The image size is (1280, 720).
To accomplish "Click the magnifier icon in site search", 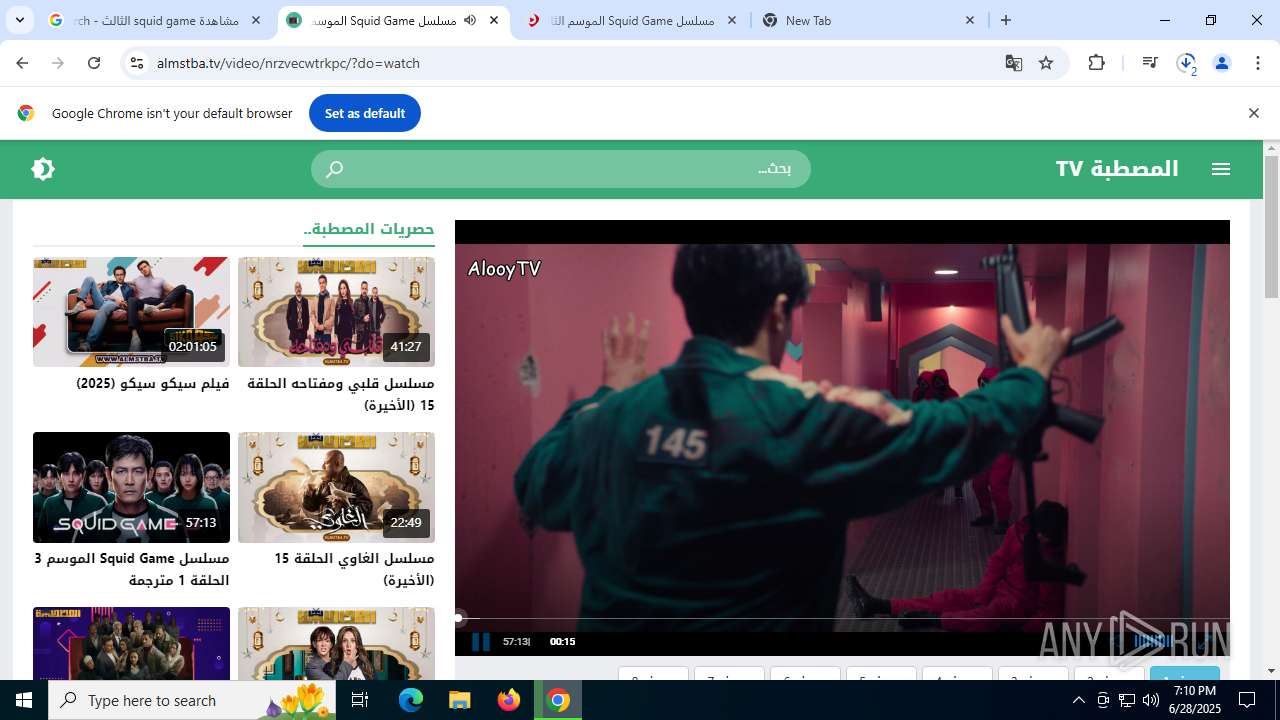I will tap(335, 169).
